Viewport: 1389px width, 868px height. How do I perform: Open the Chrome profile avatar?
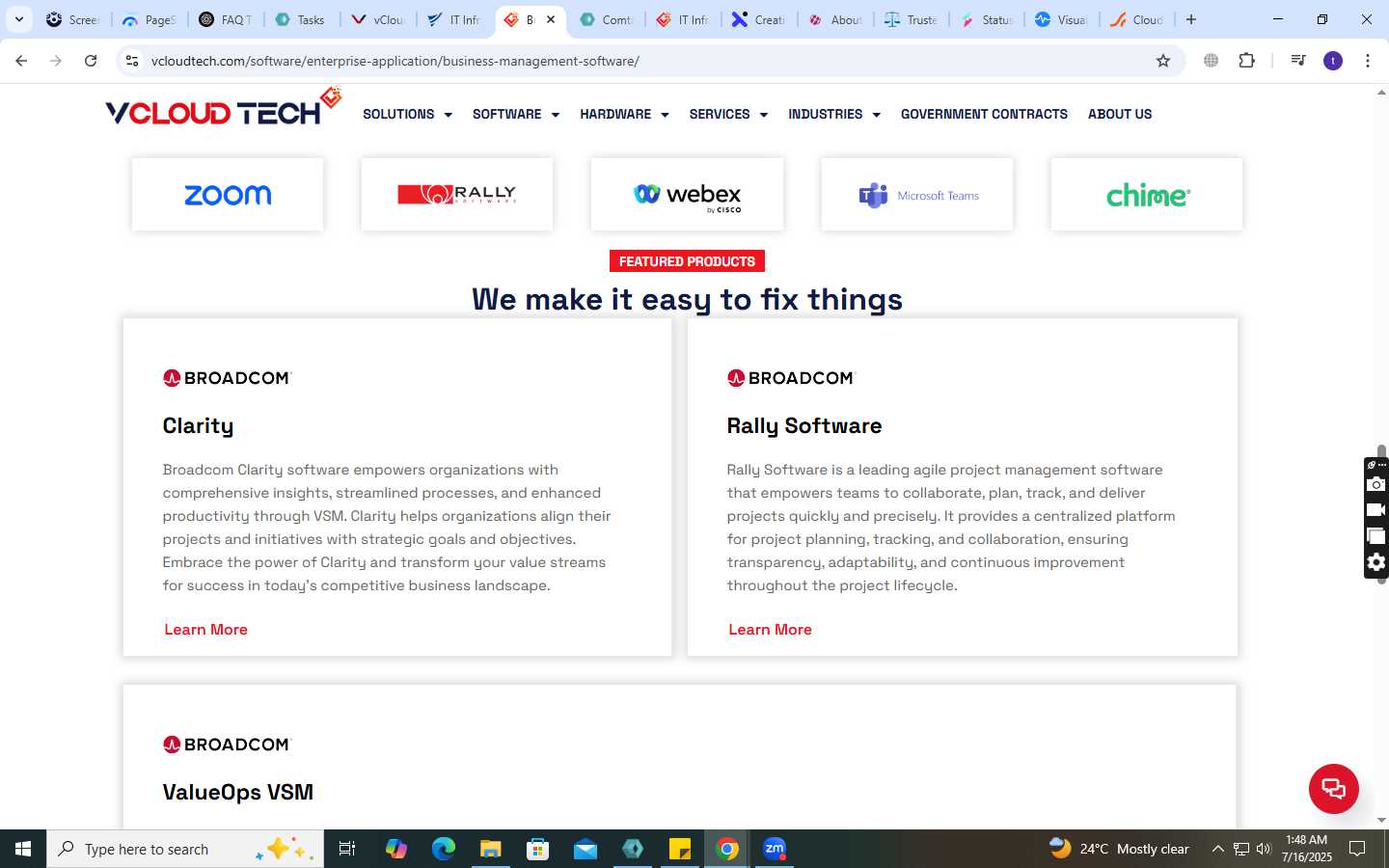click(1333, 61)
